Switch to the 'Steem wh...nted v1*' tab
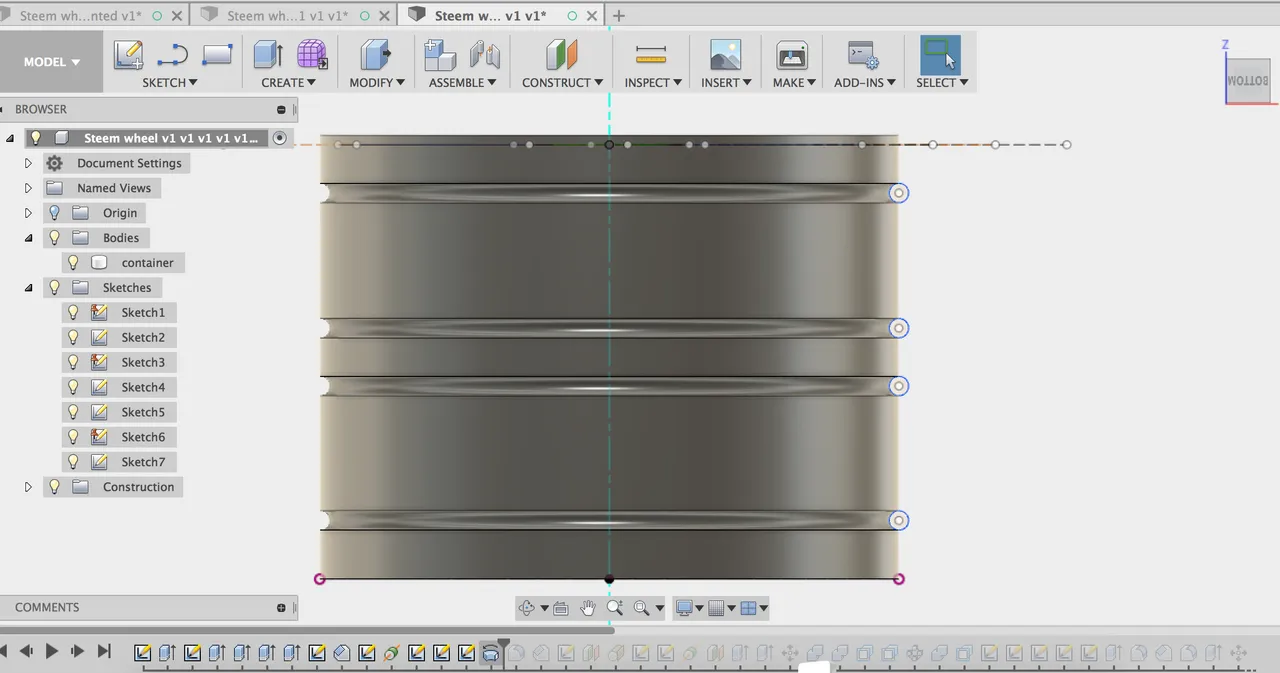 [81, 16]
